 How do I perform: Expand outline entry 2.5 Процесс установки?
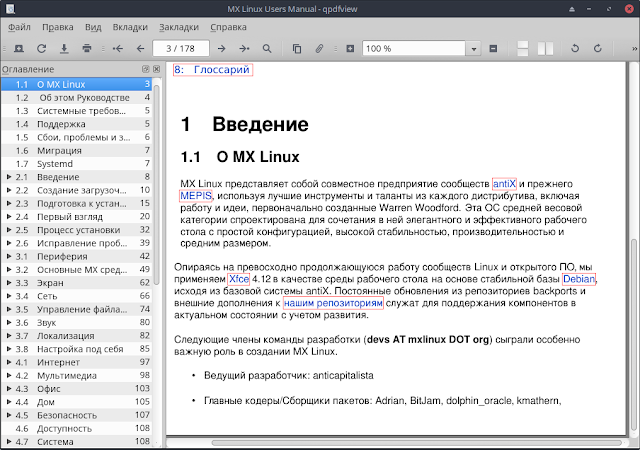[9, 230]
